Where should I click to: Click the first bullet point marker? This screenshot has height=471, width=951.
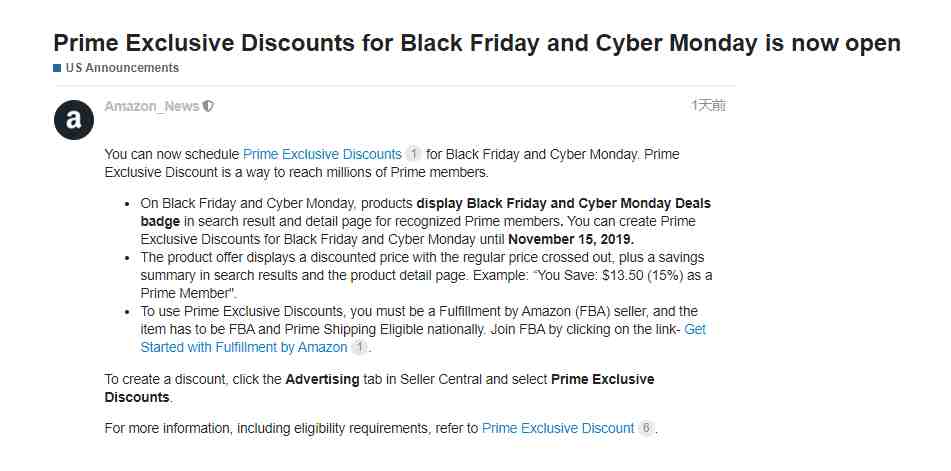[127, 204]
